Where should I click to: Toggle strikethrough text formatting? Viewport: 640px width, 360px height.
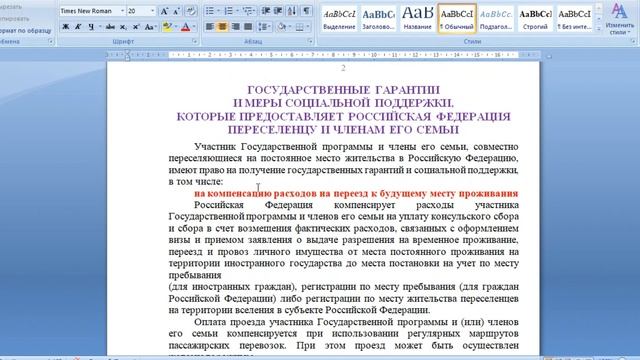pyautogui.click(x=110, y=27)
